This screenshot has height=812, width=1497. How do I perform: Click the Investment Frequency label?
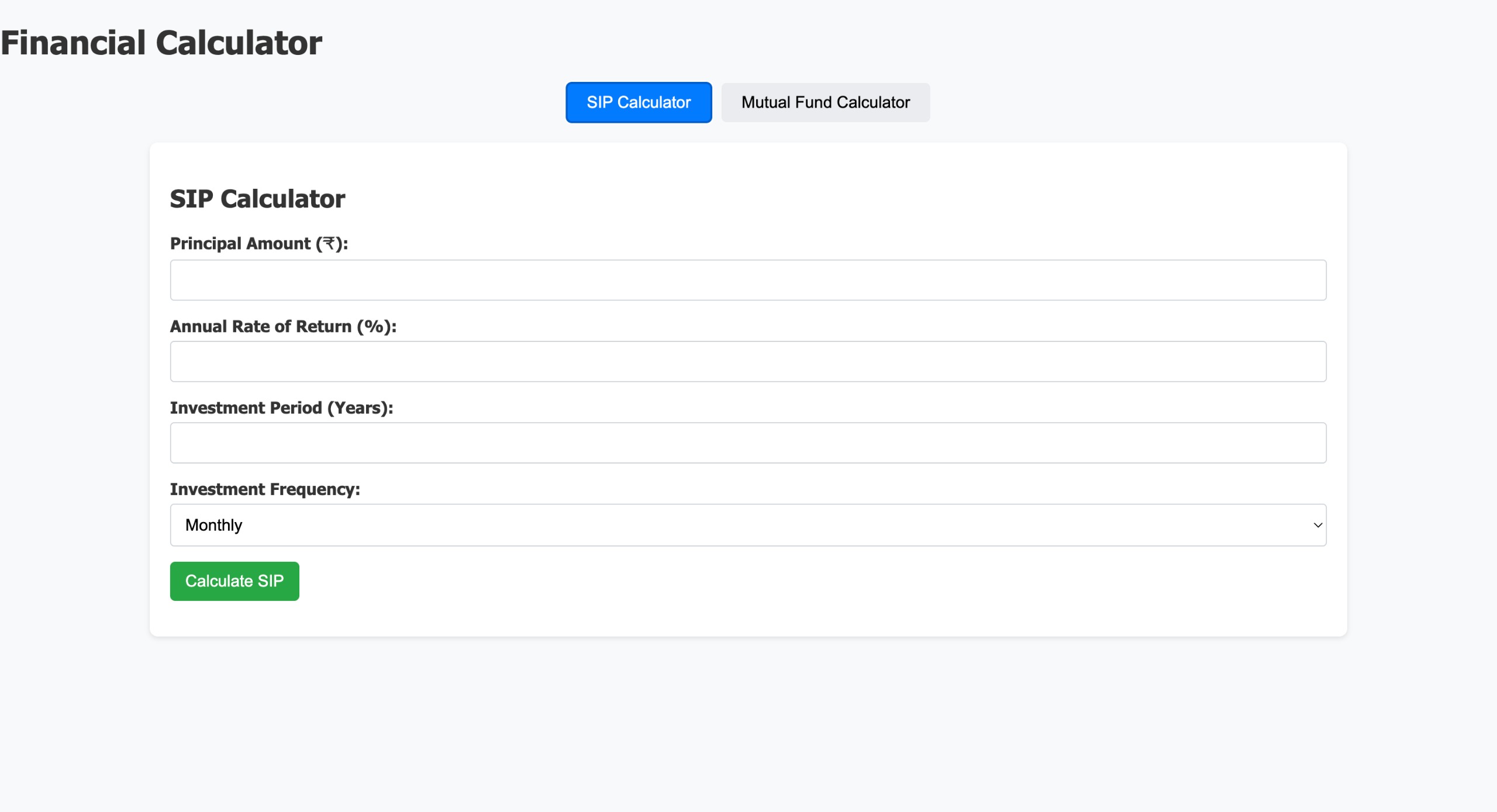tap(264, 489)
